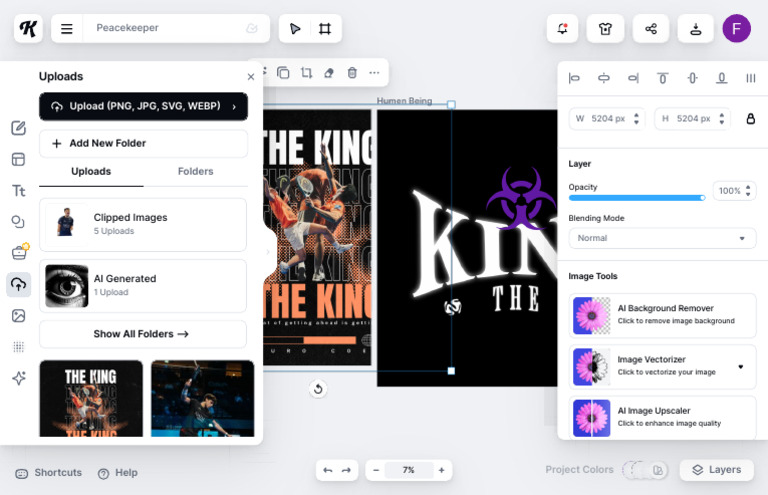The height and width of the screenshot is (495, 768).
Task: Adjust height stepper arrows
Action: [x=721, y=118]
